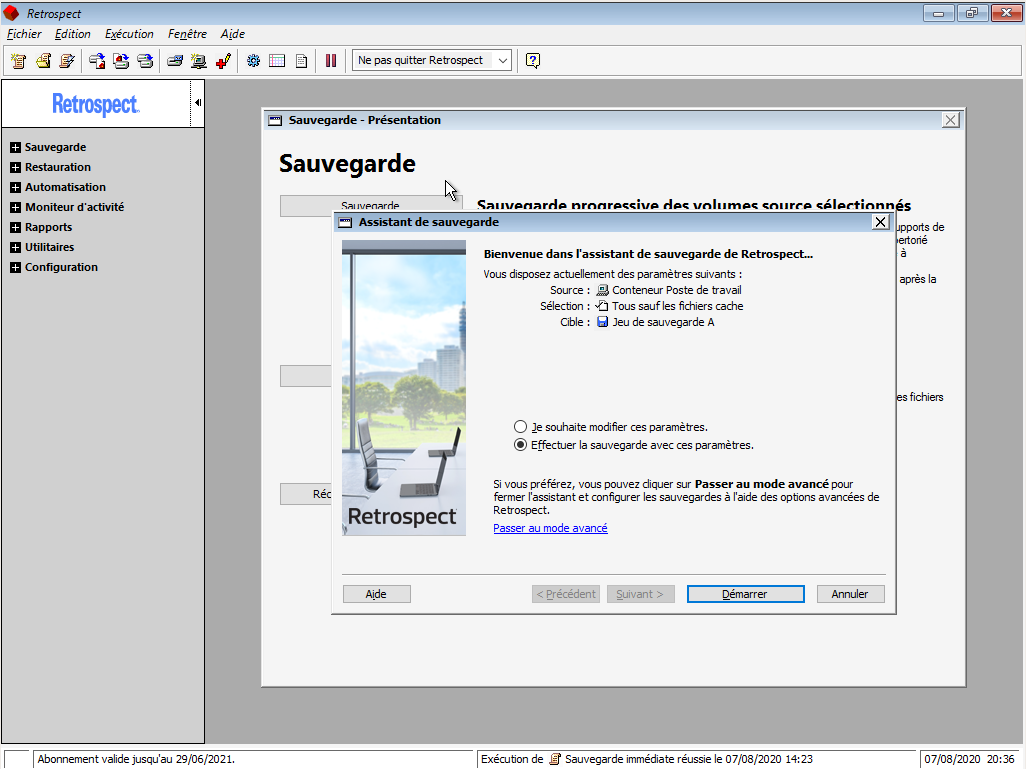Click the Aide button in the wizard
This screenshot has height=769, width=1026.
click(x=376, y=594)
